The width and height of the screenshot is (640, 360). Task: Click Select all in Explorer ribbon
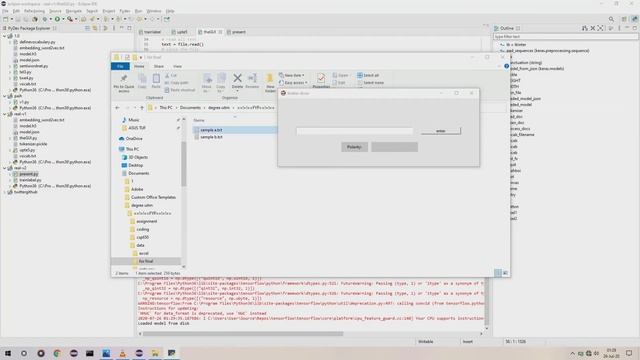[x=368, y=76]
